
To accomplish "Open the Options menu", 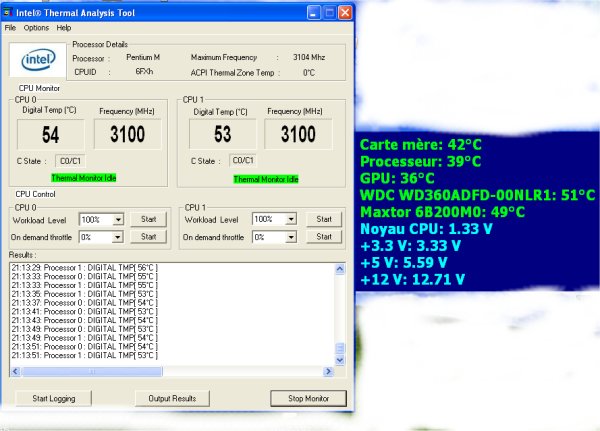I will tap(36, 28).
